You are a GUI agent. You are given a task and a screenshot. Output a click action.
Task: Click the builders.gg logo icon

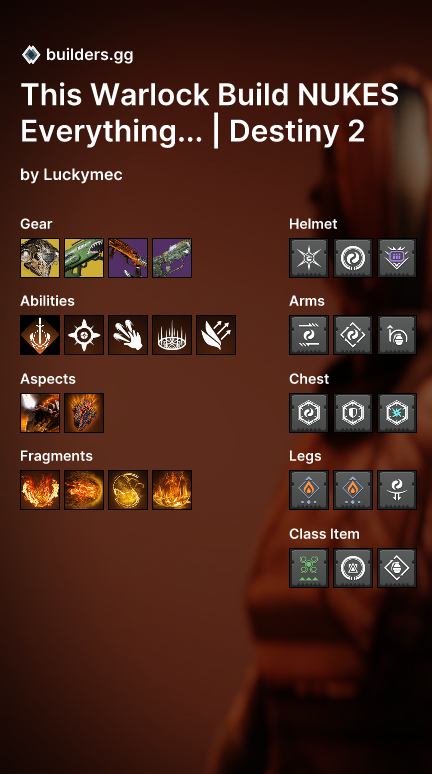tap(31, 55)
